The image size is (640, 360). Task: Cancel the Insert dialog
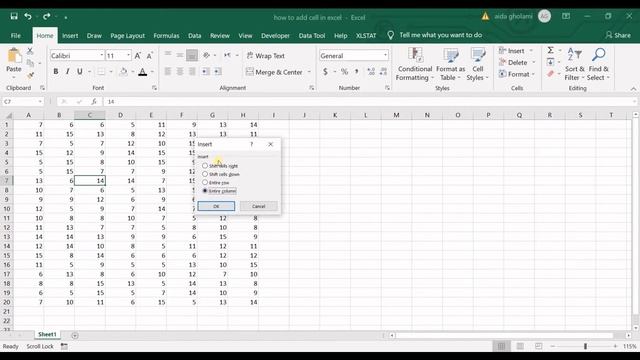point(258,206)
